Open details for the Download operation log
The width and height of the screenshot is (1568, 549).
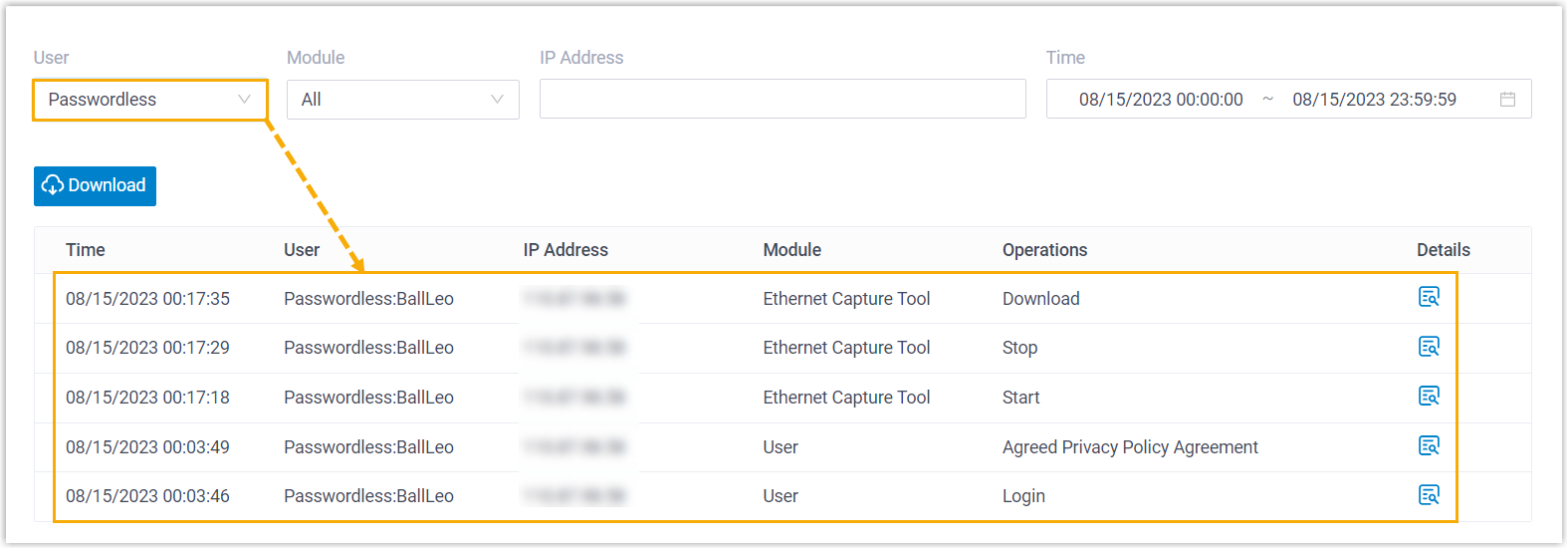1429,297
